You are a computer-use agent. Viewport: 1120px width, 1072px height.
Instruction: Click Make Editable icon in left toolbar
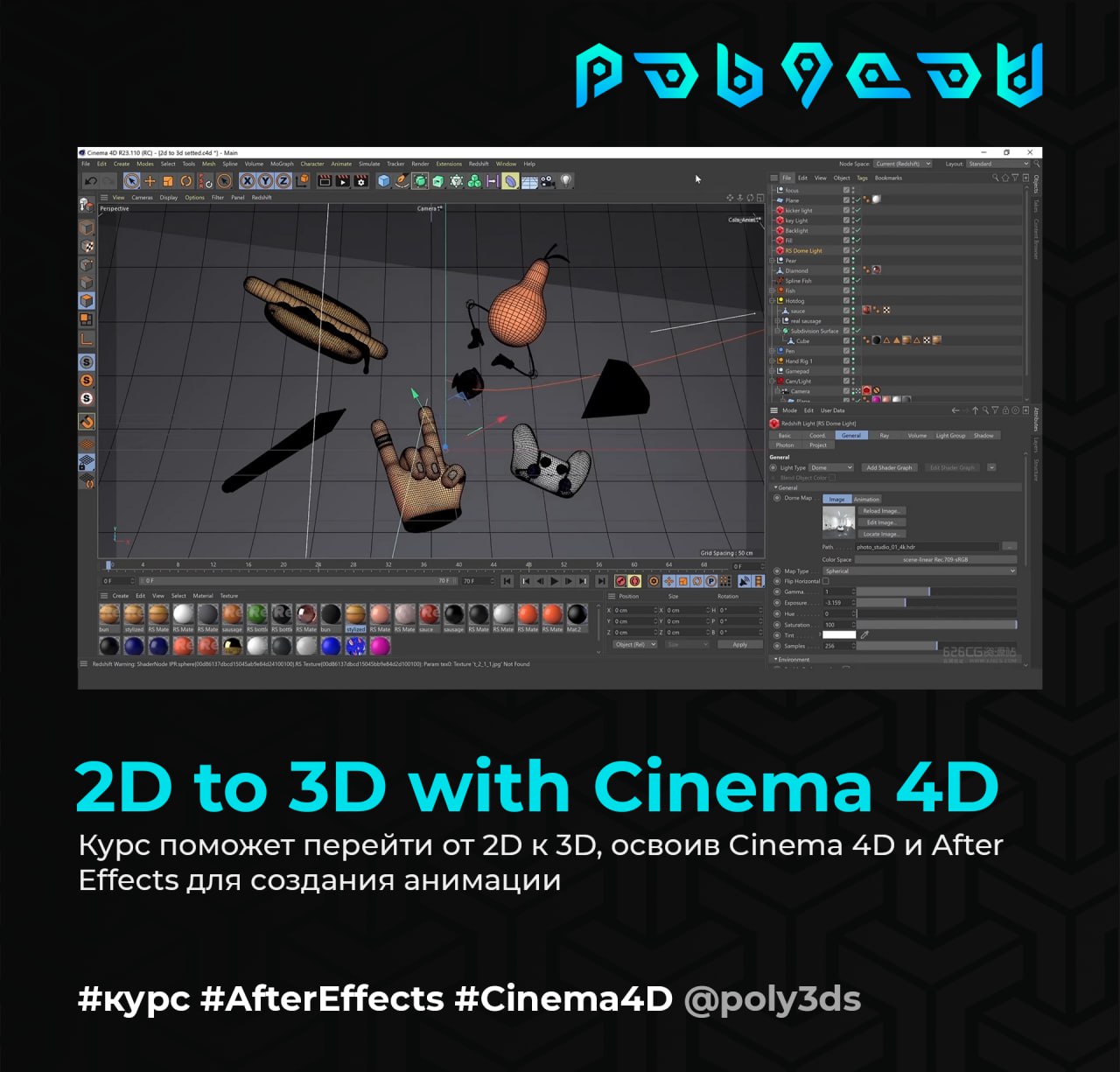(87, 205)
